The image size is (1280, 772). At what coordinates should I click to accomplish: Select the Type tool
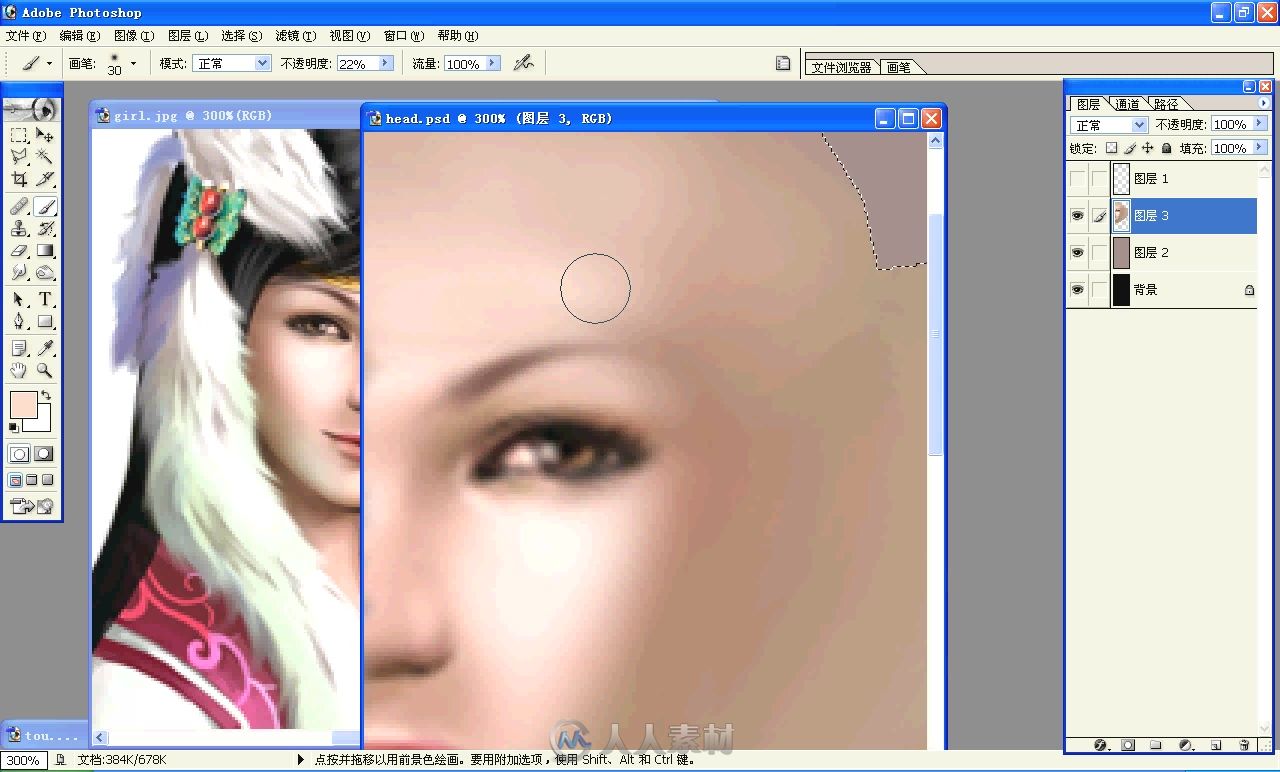coord(45,299)
